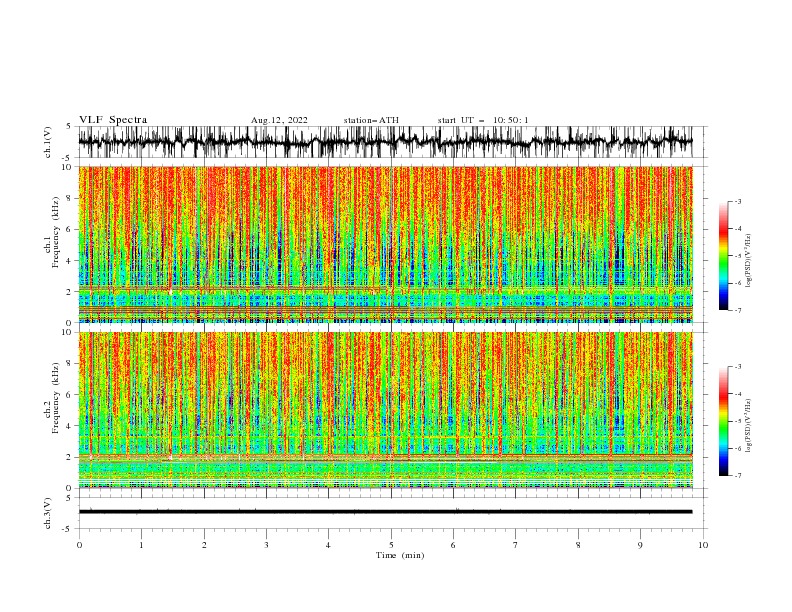792x612 pixels.
Task: Click the ch.3(V) axis label
Action: pyautogui.click(x=48, y=513)
